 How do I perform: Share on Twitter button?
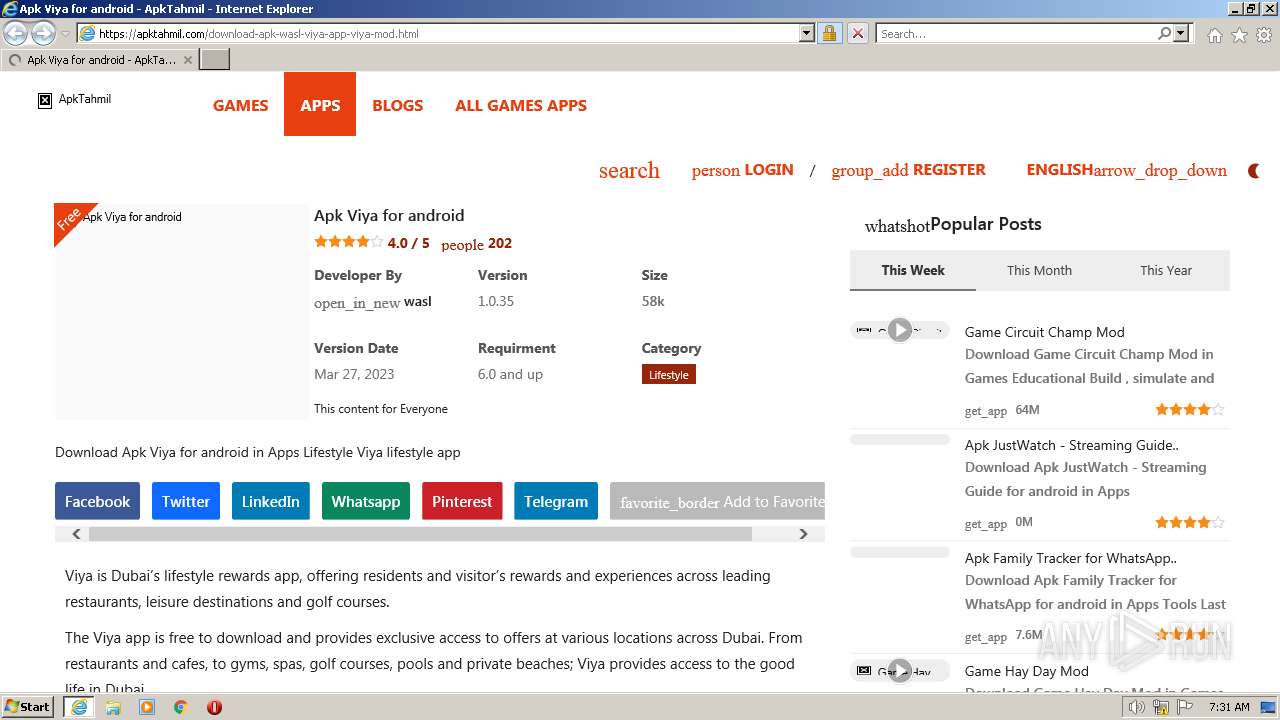(186, 501)
